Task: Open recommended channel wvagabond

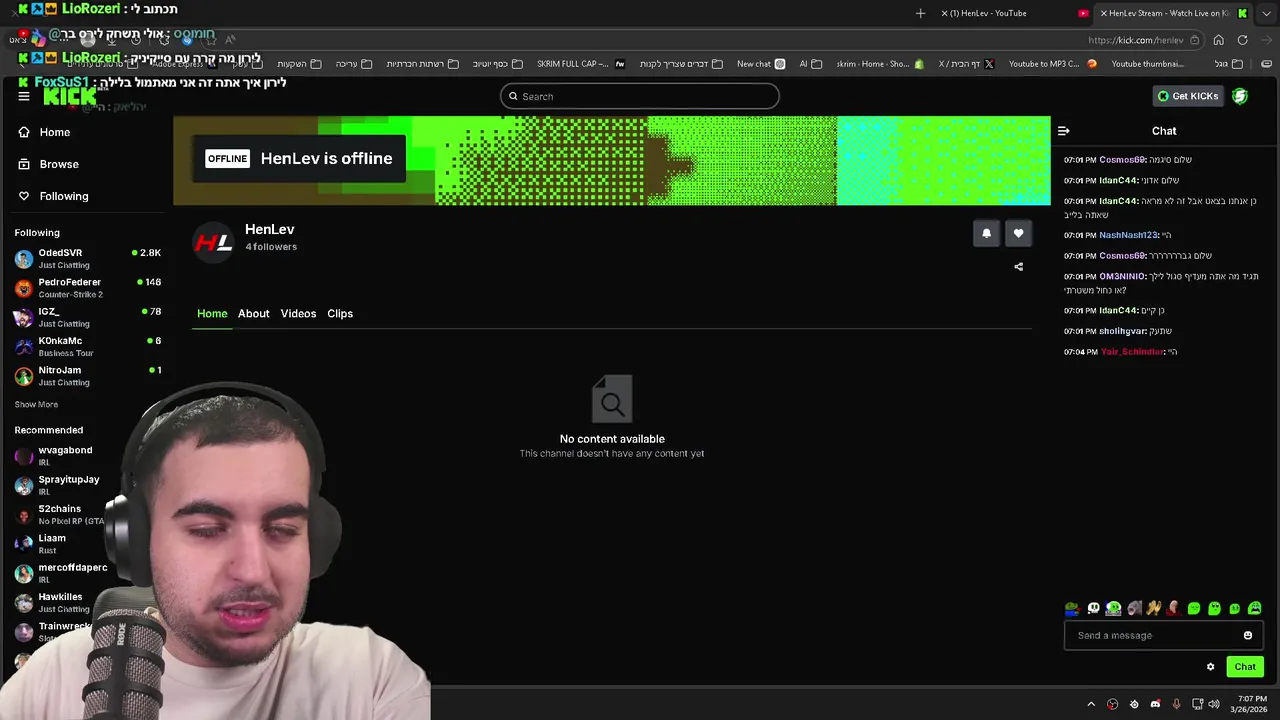Action: pos(65,456)
